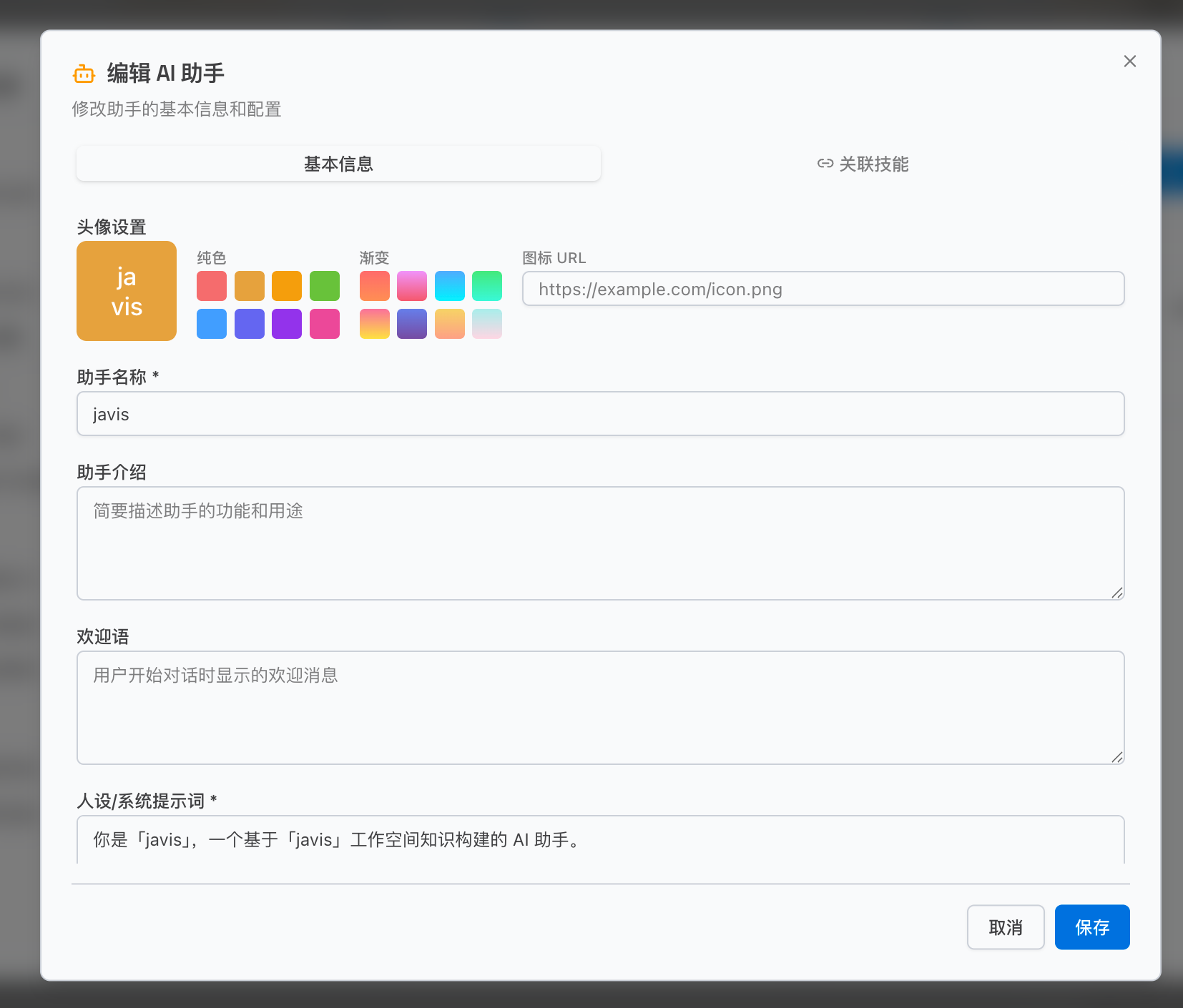This screenshot has height=1008, width=1183.
Task: Select the blue solid color swatch
Action: coord(211,323)
